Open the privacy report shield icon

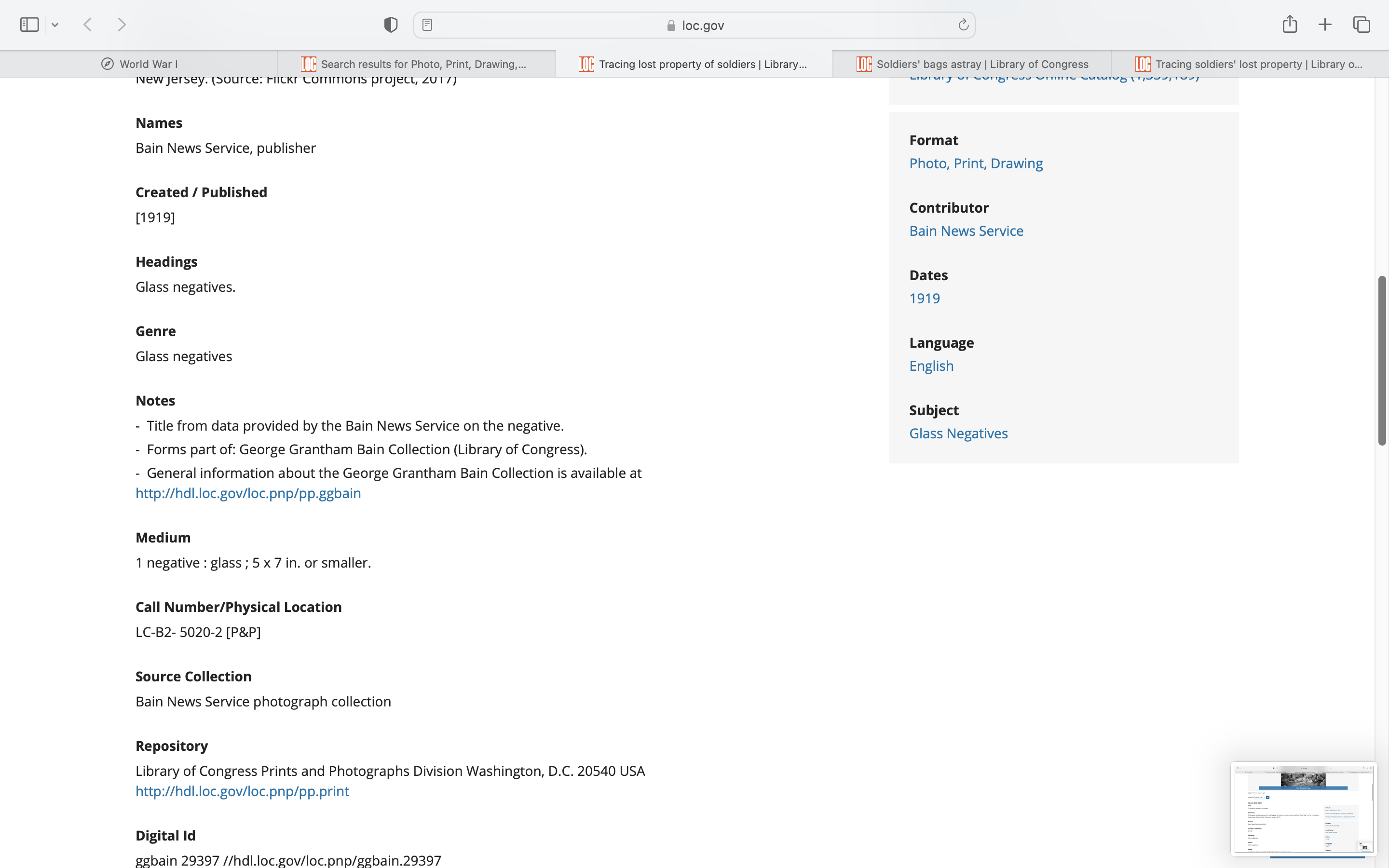tap(391, 25)
